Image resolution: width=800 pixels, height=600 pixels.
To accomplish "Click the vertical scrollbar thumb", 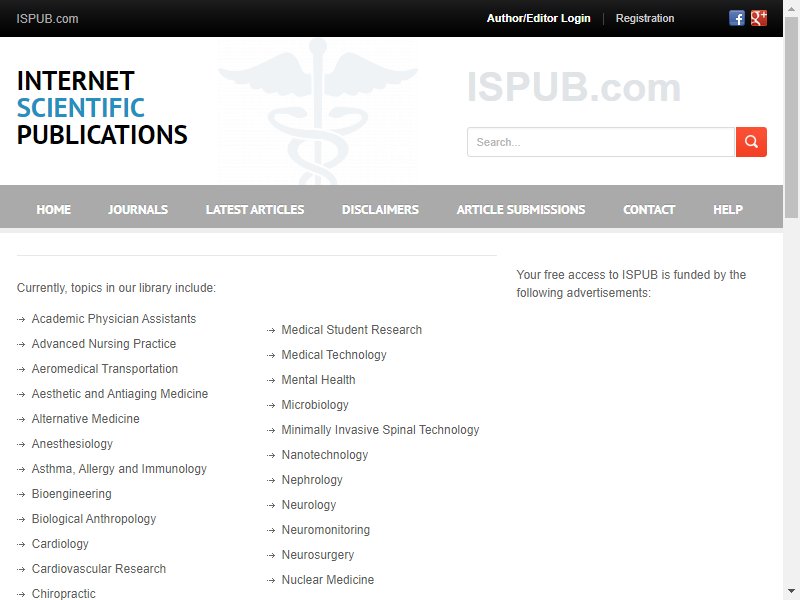I will tap(791, 117).
